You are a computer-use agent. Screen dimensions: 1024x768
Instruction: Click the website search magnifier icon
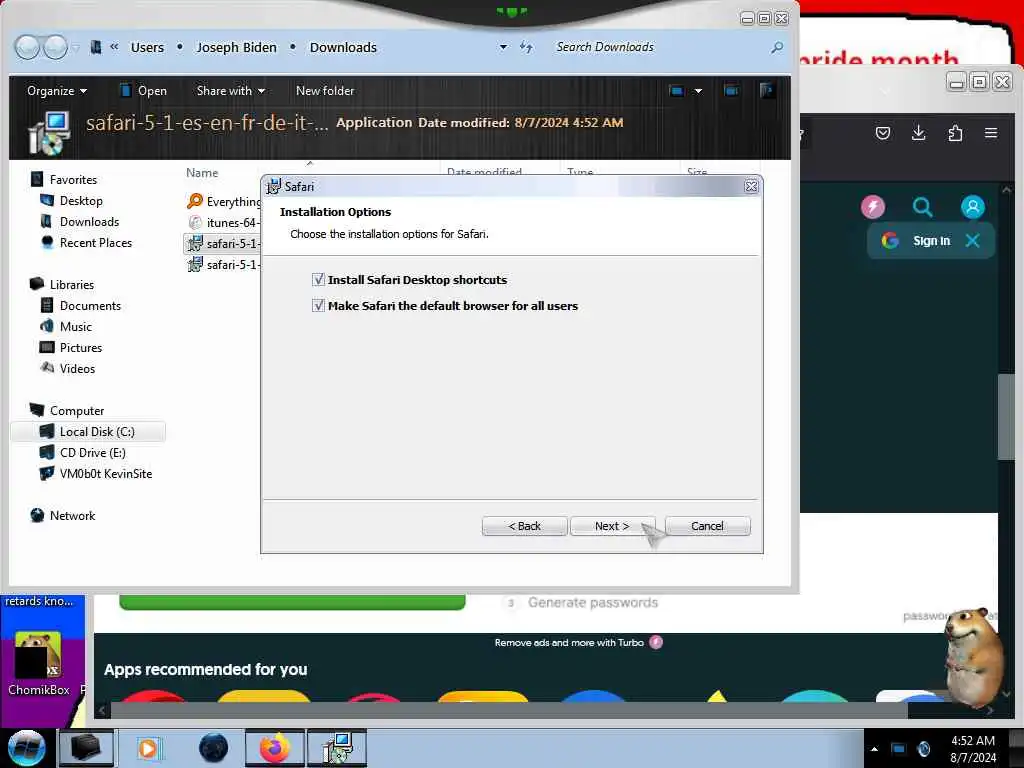coord(922,207)
